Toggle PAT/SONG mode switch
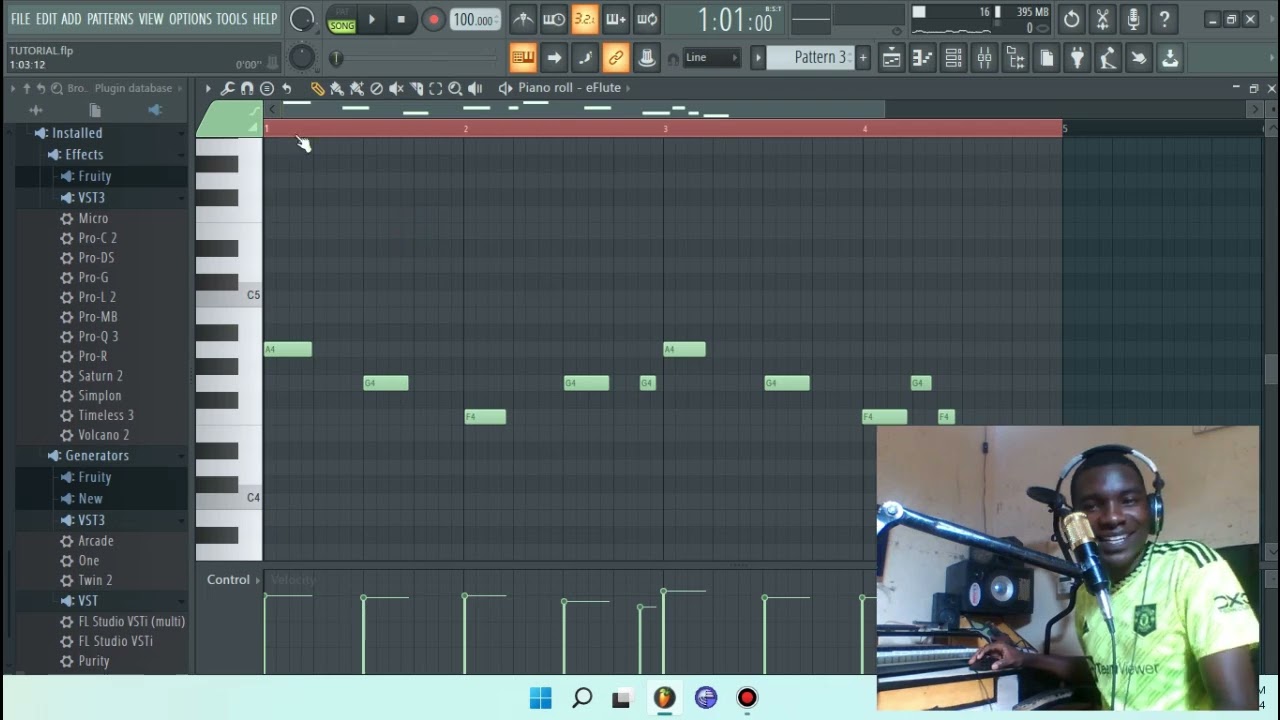The width and height of the screenshot is (1280, 720). click(x=342, y=19)
